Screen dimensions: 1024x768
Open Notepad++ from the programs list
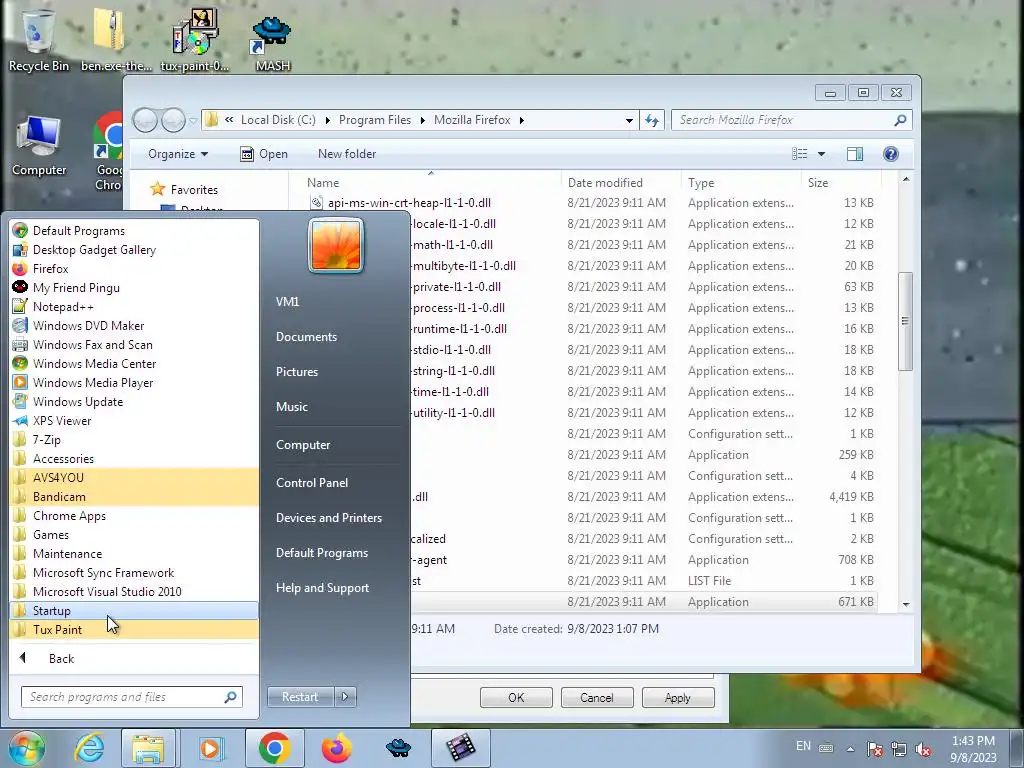point(134,306)
